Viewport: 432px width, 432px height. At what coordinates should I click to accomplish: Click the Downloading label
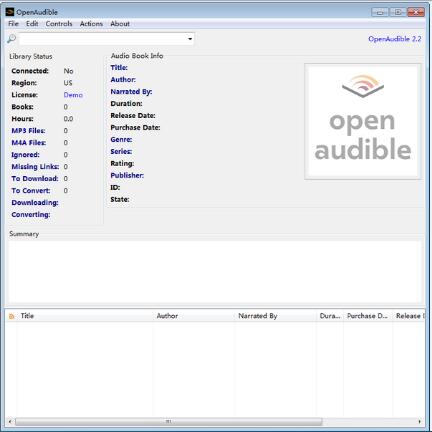[35, 203]
